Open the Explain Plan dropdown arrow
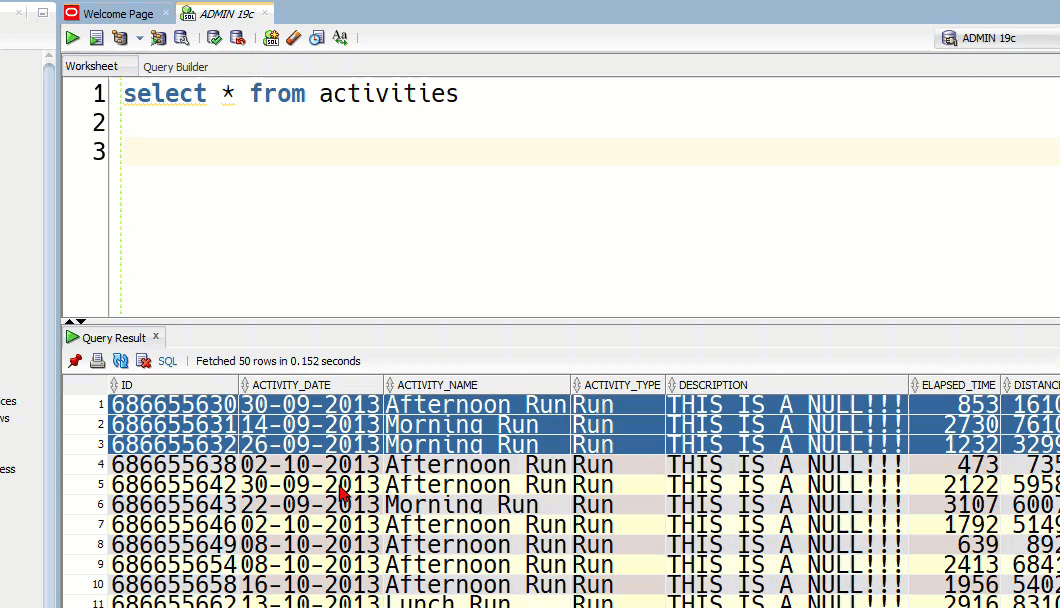The image size is (1060, 608). 140,39
